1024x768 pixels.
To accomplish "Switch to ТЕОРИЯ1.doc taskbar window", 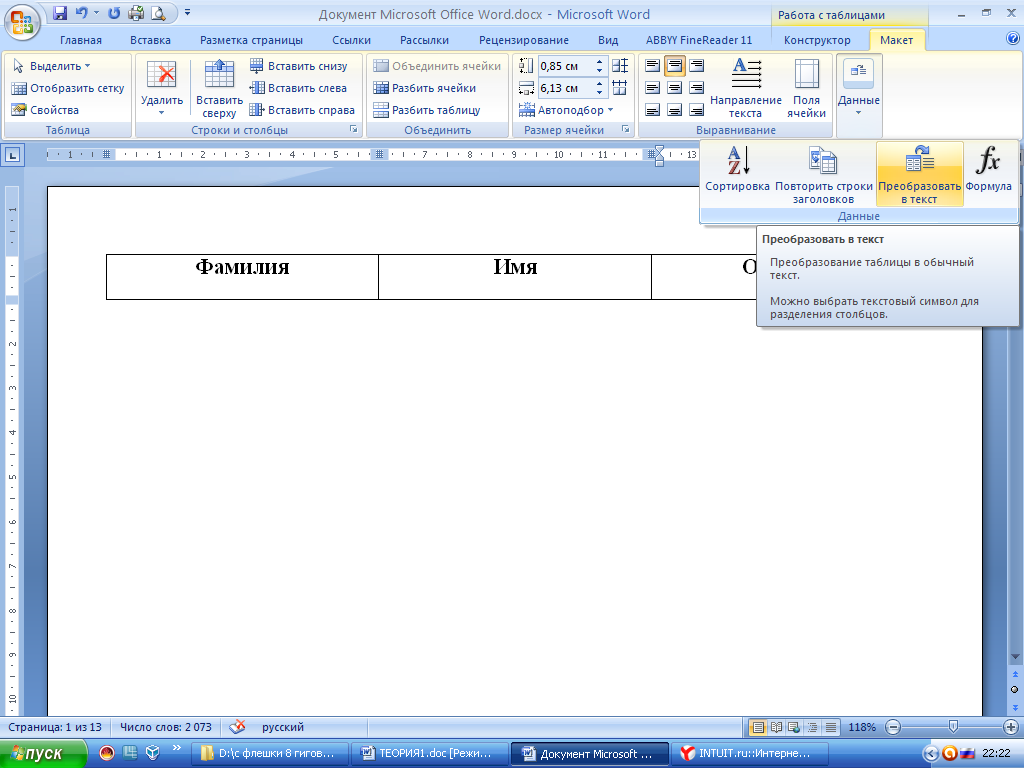I will pos(430,754).
